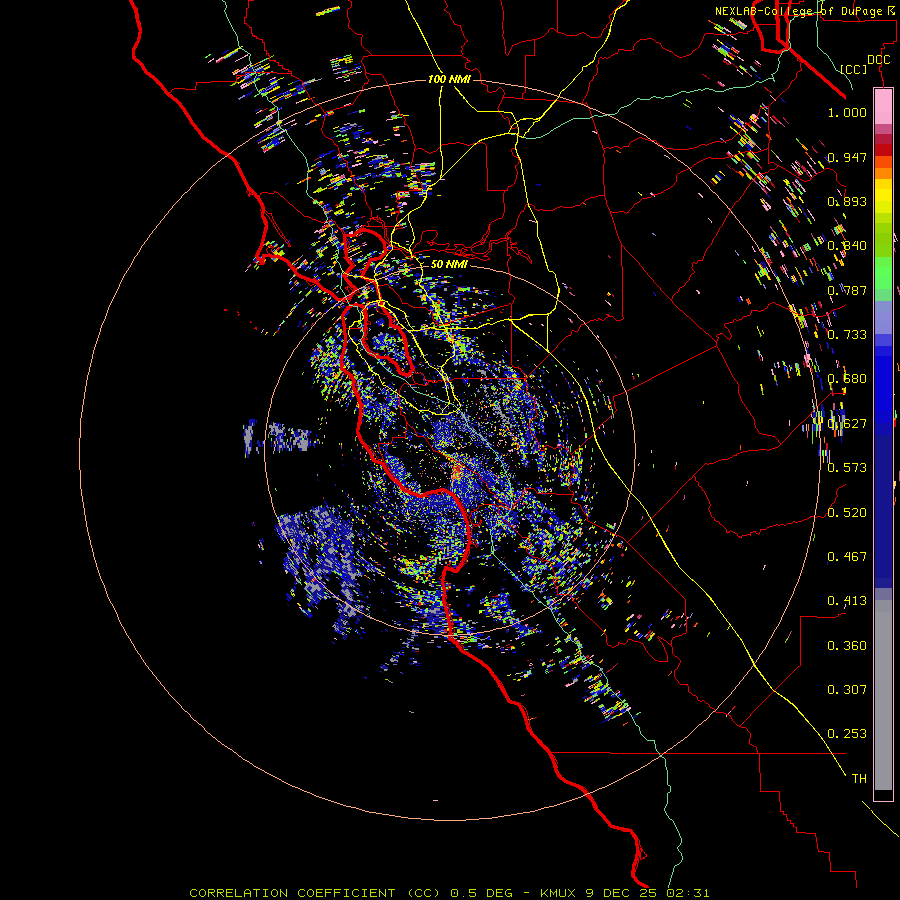The height and width of the screenshot is (900, 900).
Task: Click the red segment of the color bar
Action: coord(883,150)
